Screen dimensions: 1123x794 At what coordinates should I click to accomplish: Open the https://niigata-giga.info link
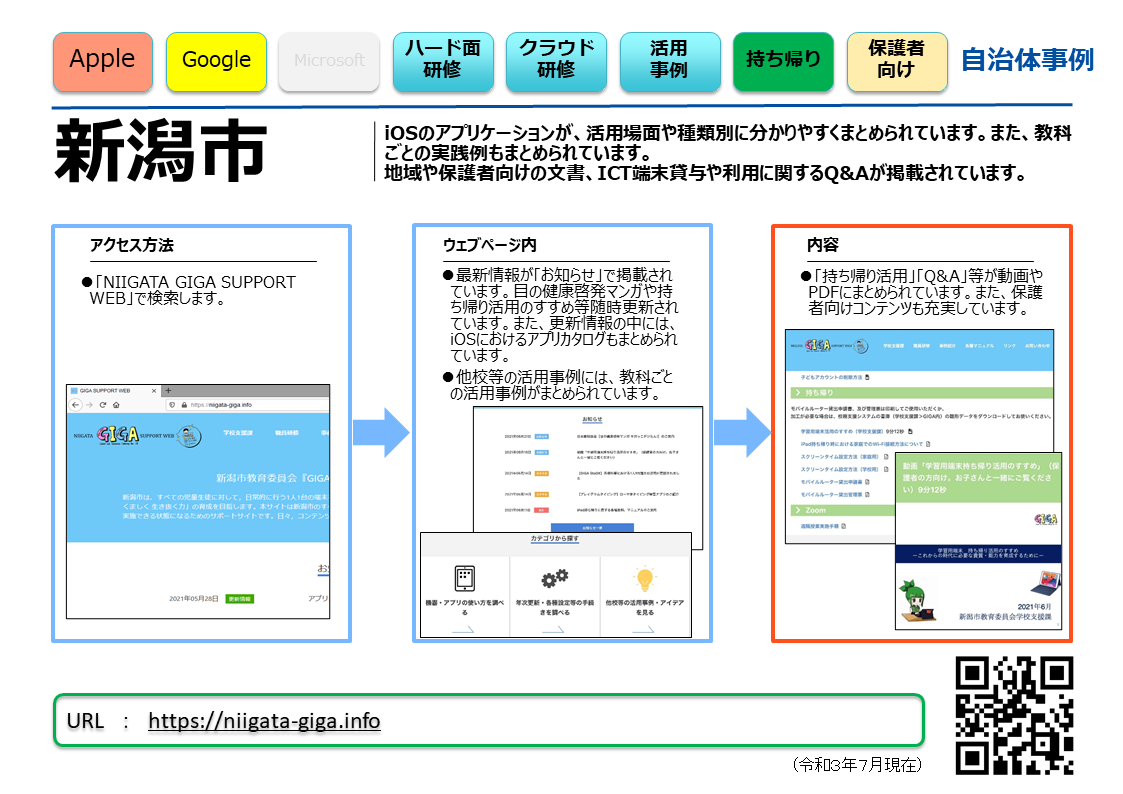click(264, 720)
